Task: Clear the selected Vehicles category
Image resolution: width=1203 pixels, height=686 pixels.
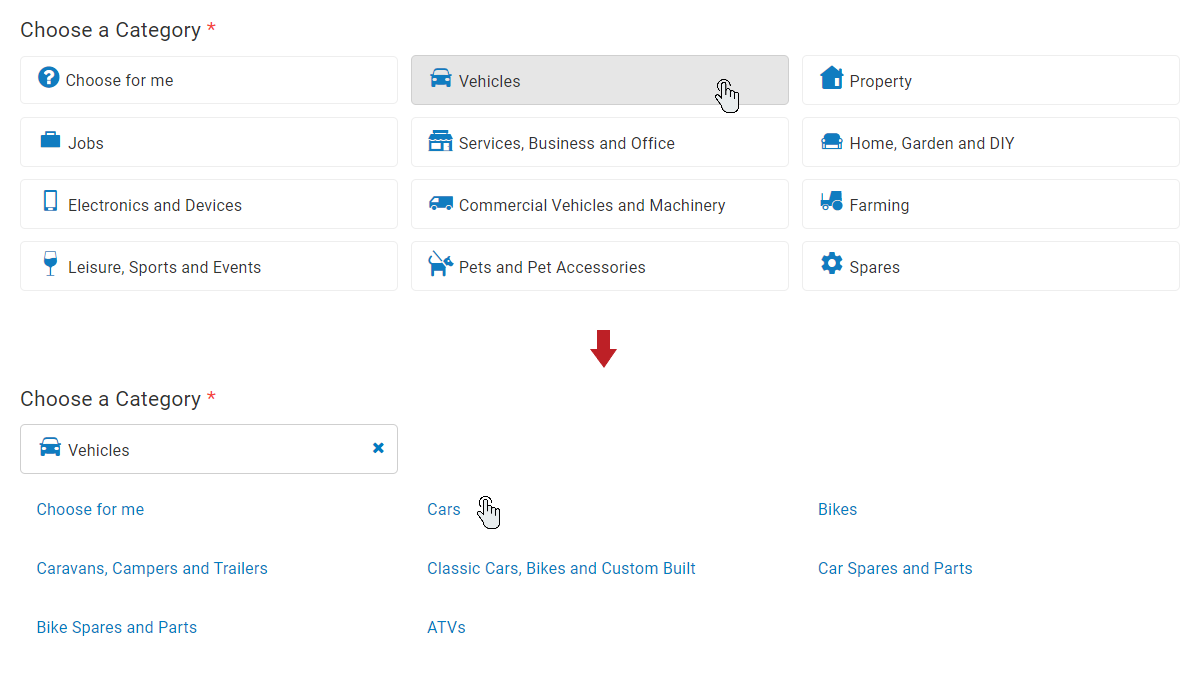Action: coord(378,448)
